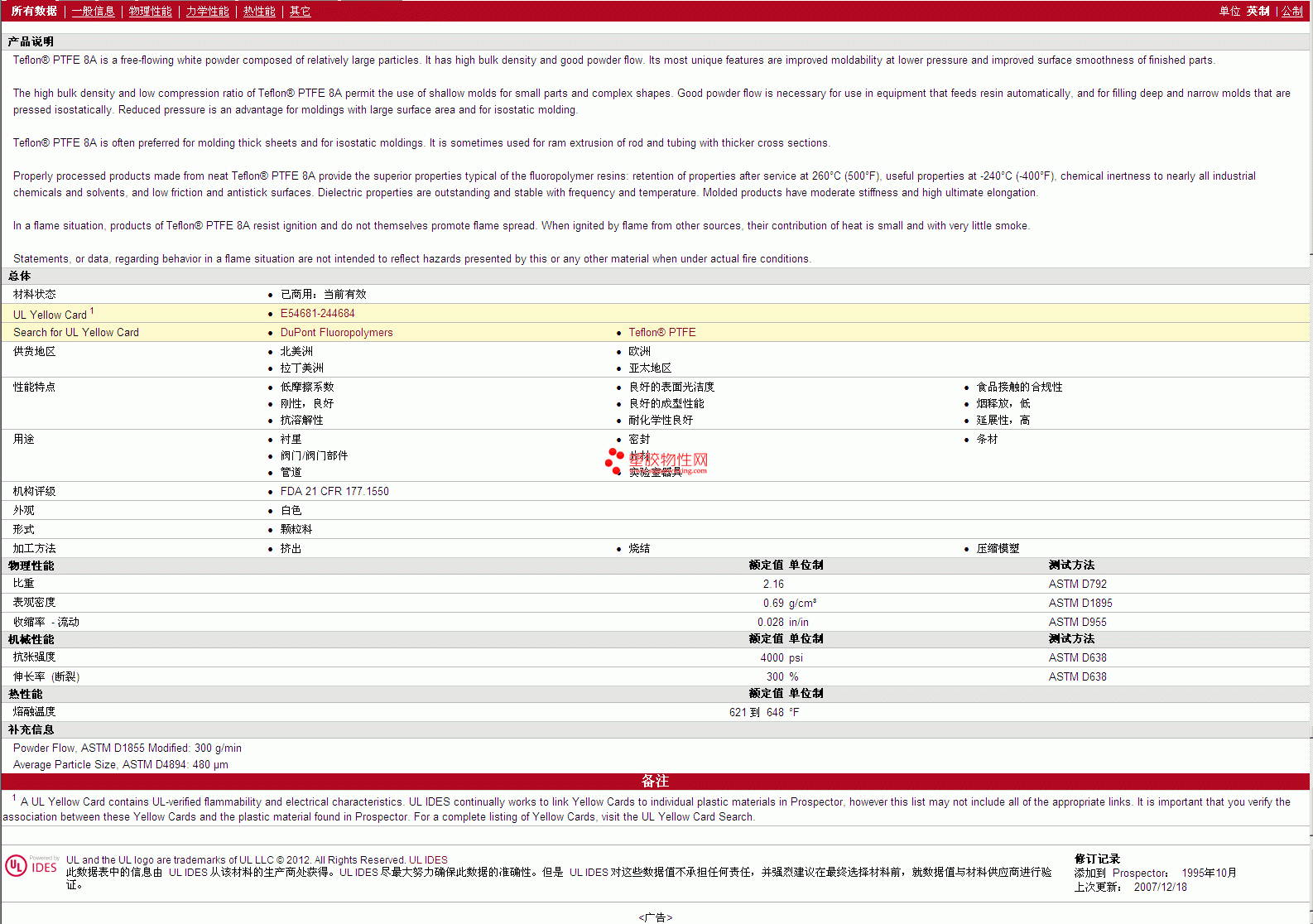
Task: Click the 用途 row label
Action: (24, 440)
